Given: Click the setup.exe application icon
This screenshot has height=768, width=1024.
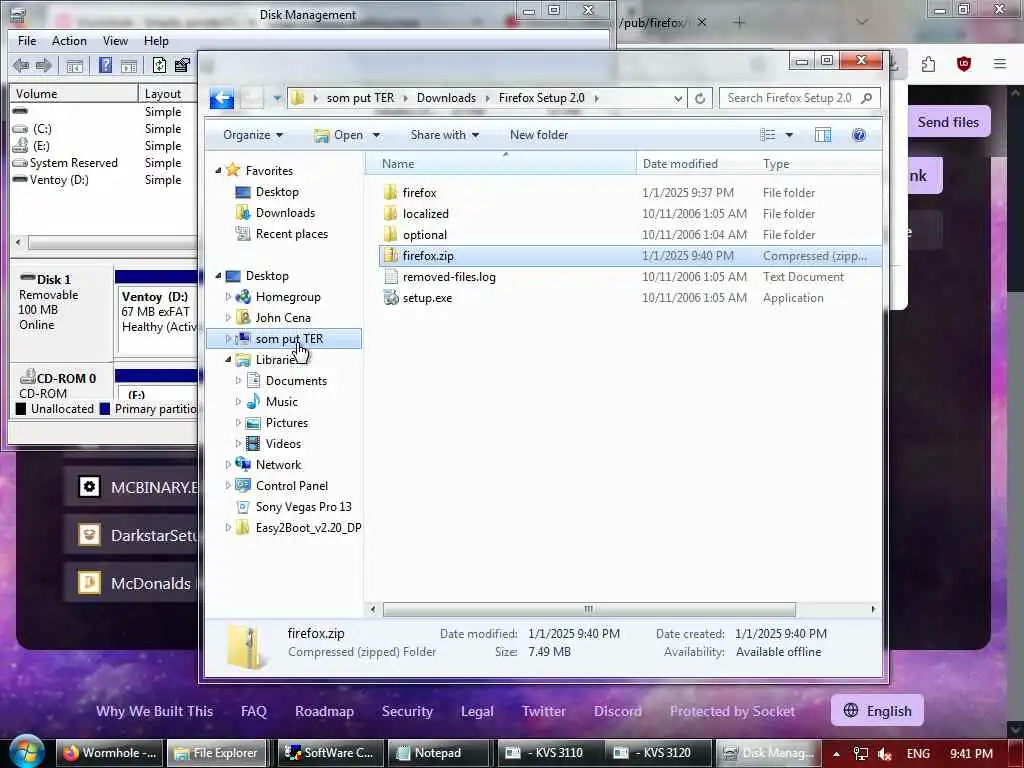Looking at the screenshot, I should tap(391, 298).
